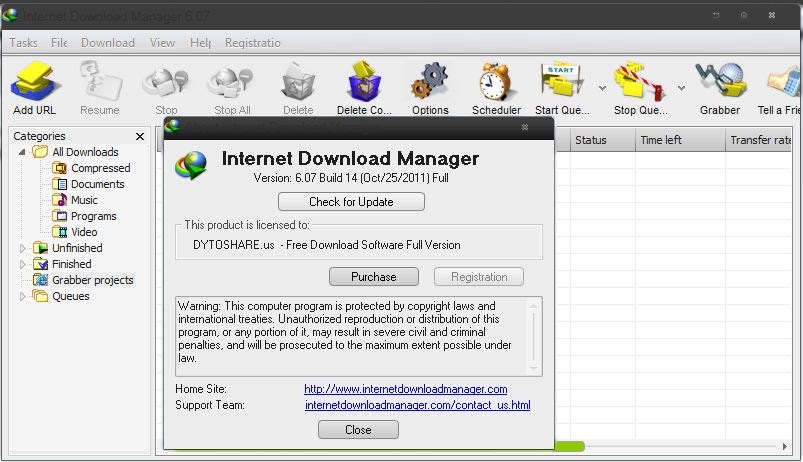
Task: Open Start Queue dropdown arrow
Action: tap(602, 88)
